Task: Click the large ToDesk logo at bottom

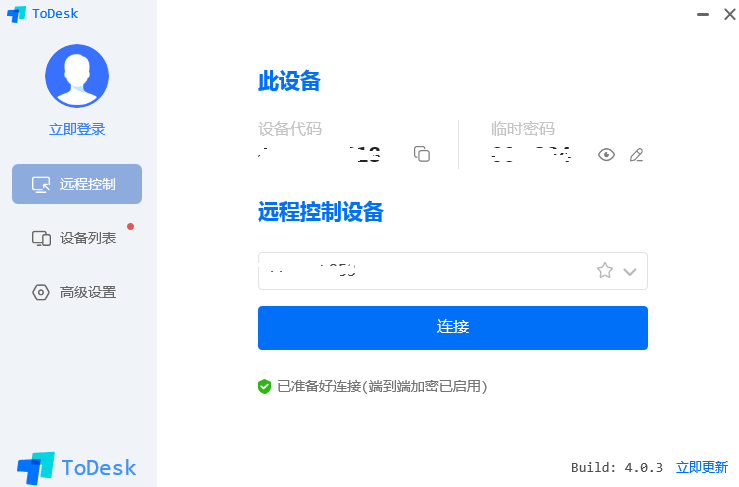Action: pyautogui.click(x=76, y=468)
